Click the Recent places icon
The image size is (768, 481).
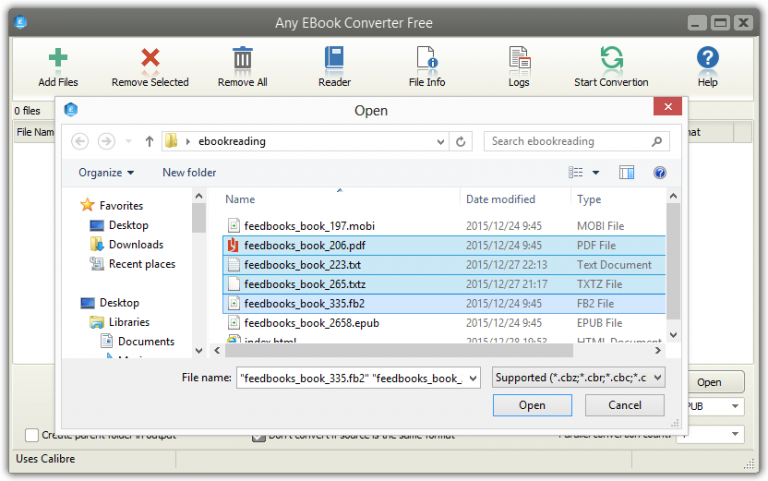tap(96, 264)
